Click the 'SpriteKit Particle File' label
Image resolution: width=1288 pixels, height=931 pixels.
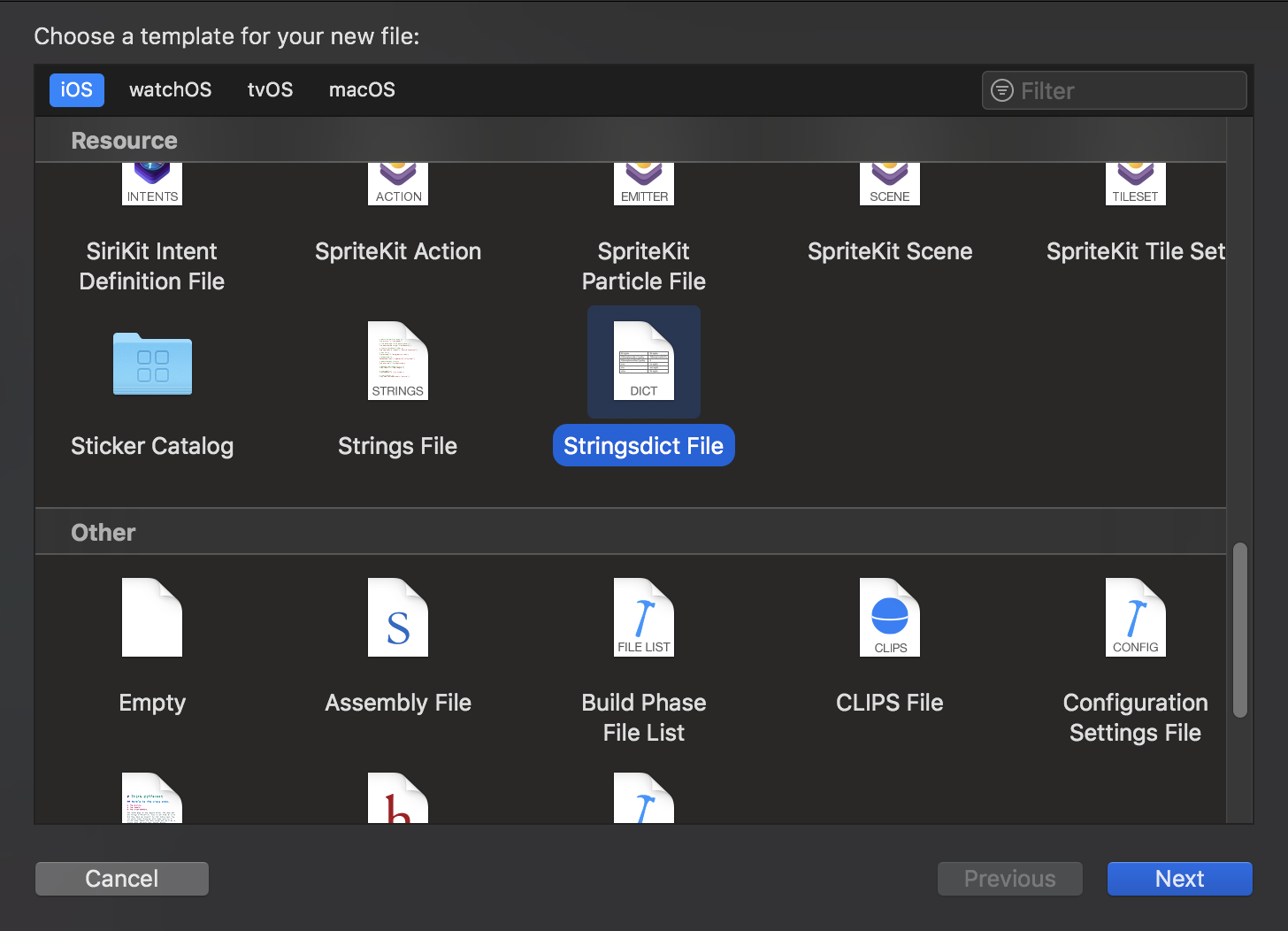[644, 266]
